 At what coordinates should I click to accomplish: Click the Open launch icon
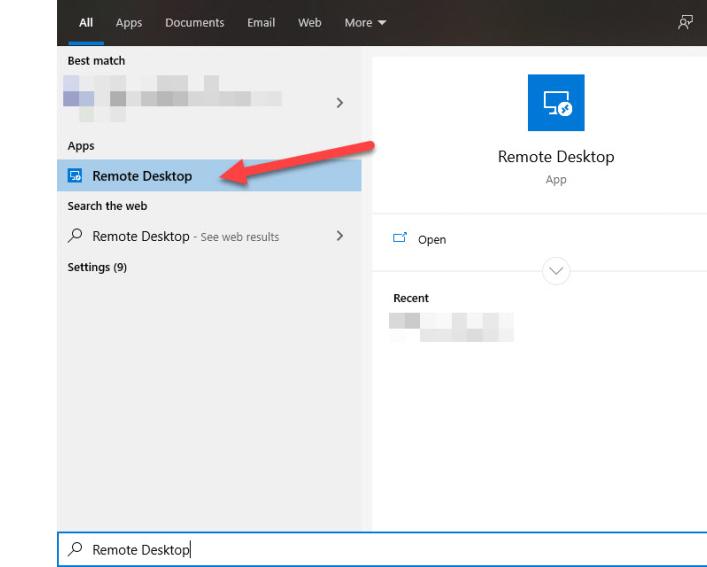tap(400, 238)
